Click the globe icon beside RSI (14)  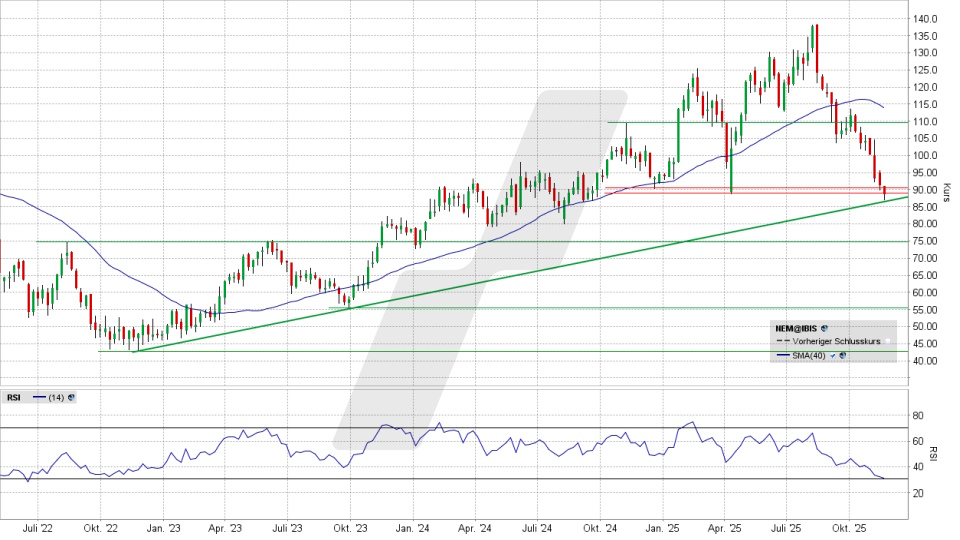[x=71, y=397]
